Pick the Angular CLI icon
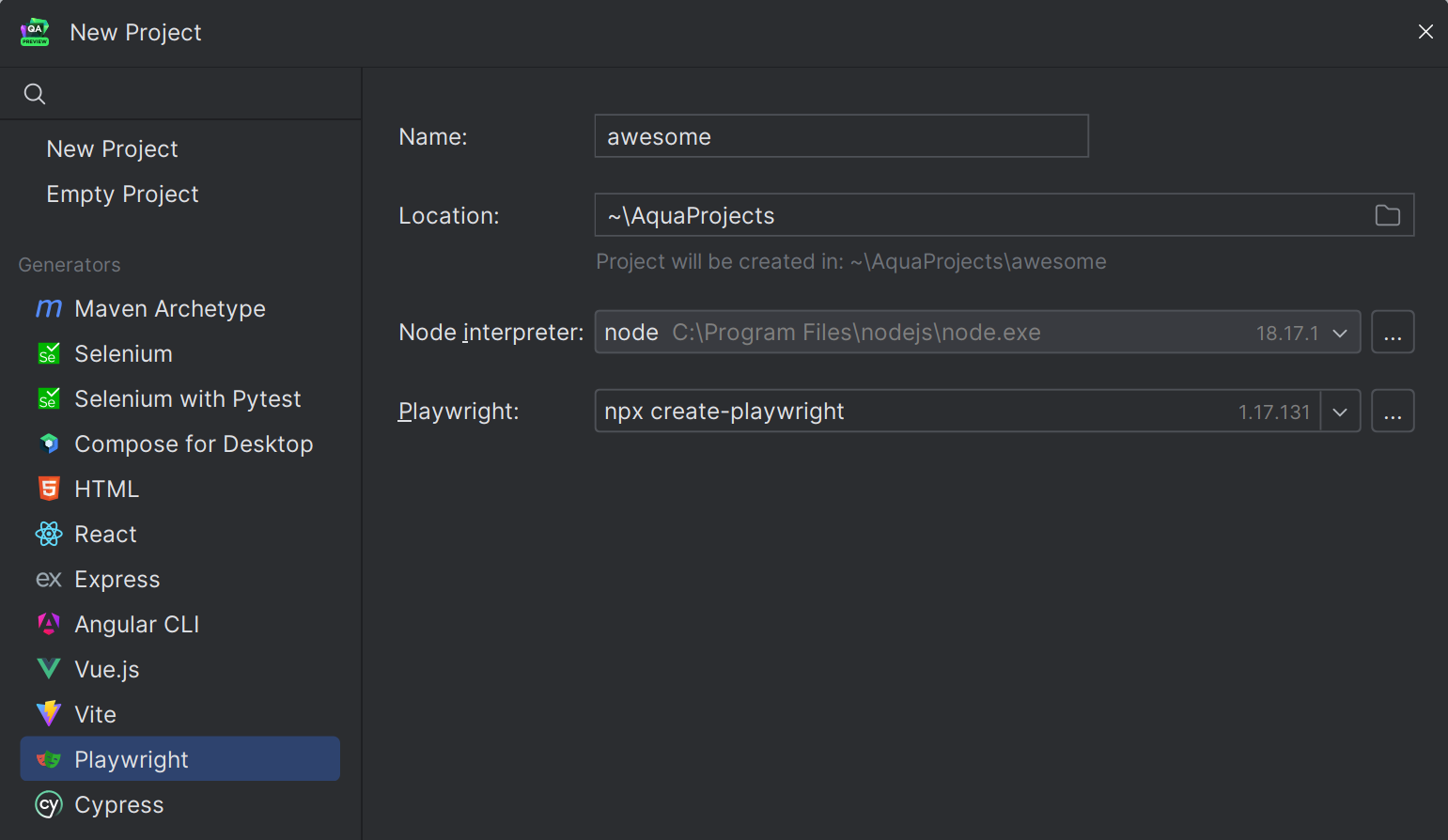The width and height of the screenshot is (1448, 840). point(49,624)
